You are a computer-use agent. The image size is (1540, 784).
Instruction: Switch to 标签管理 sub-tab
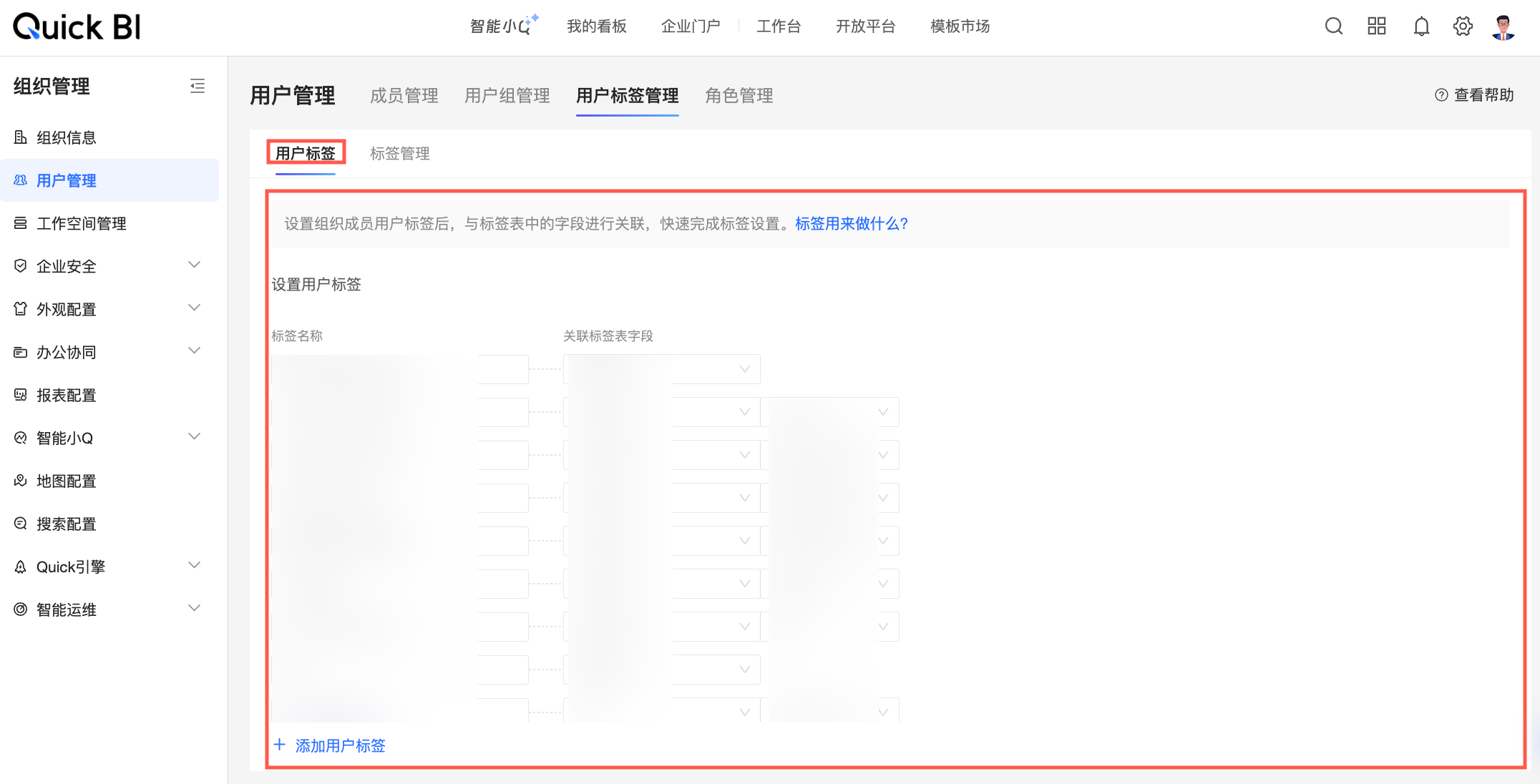(399, 153)
